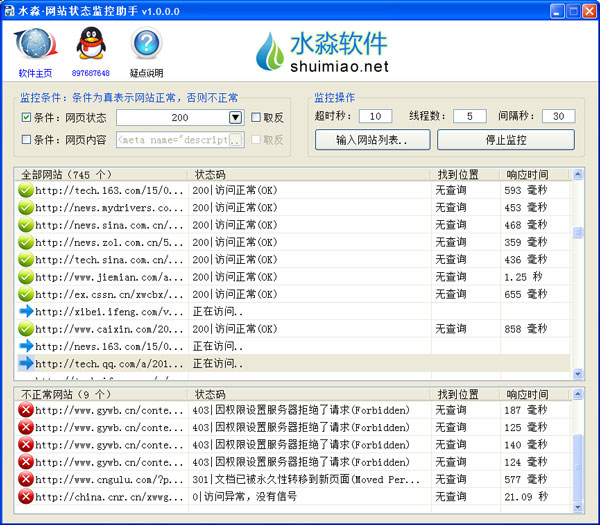Click the 不正常网站 column header

(100, 395)
